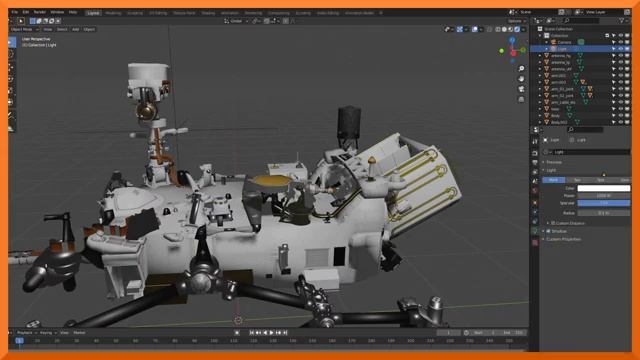
Task: Open the Help menu
Action: 73,12
